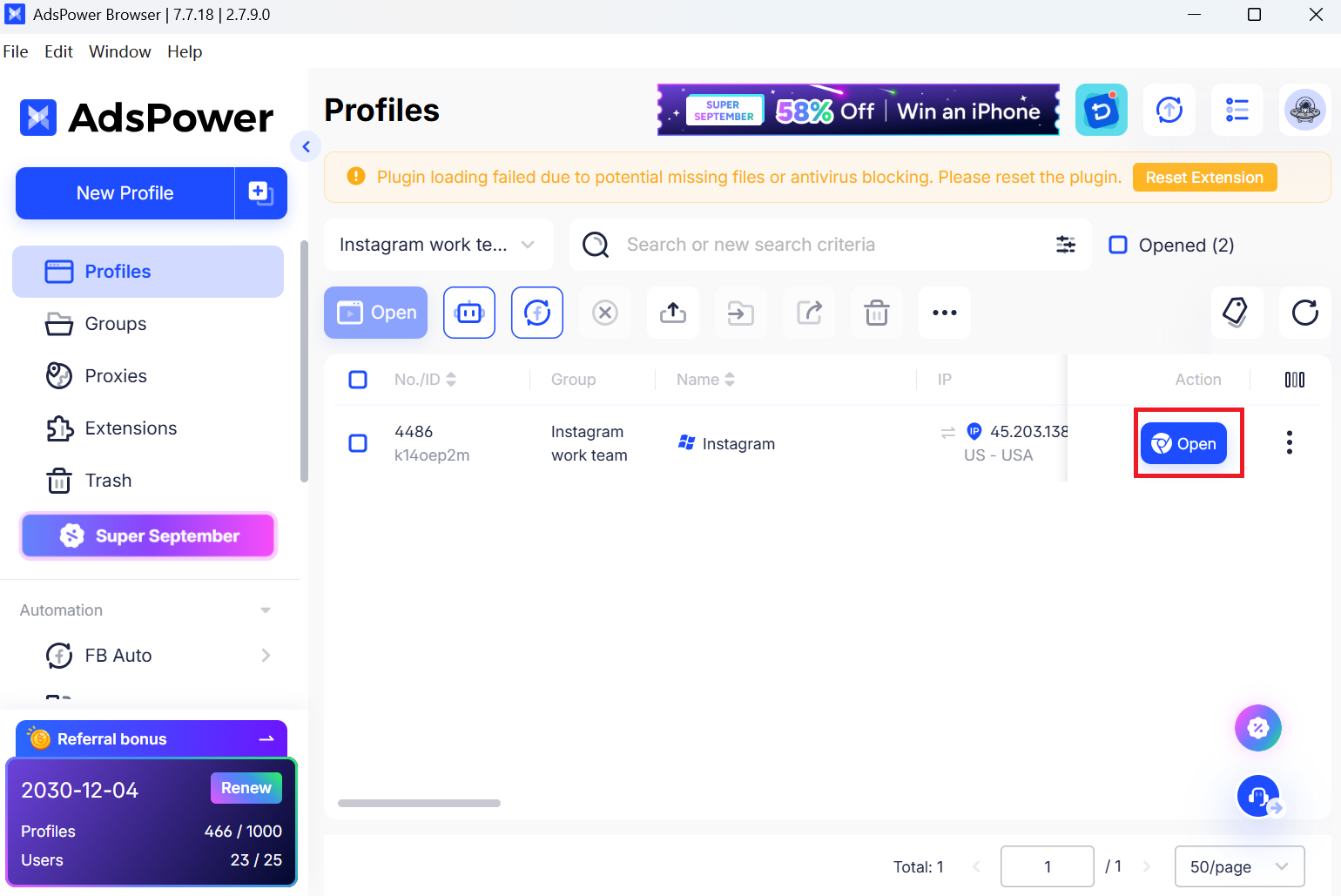Open the task list icon in the header
This screenshot has height=896, width=1341.
coord(1237,111)
